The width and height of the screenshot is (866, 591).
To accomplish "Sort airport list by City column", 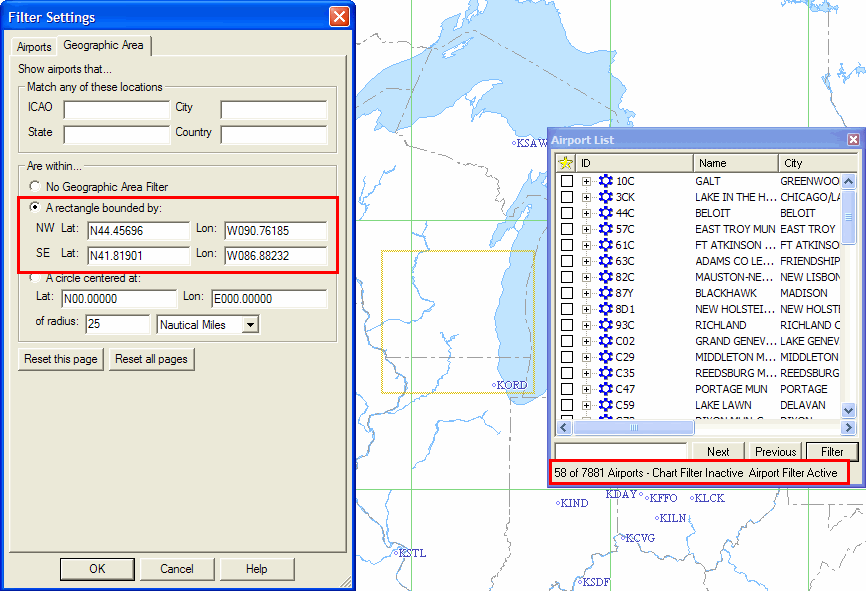I will pos(817,163).
